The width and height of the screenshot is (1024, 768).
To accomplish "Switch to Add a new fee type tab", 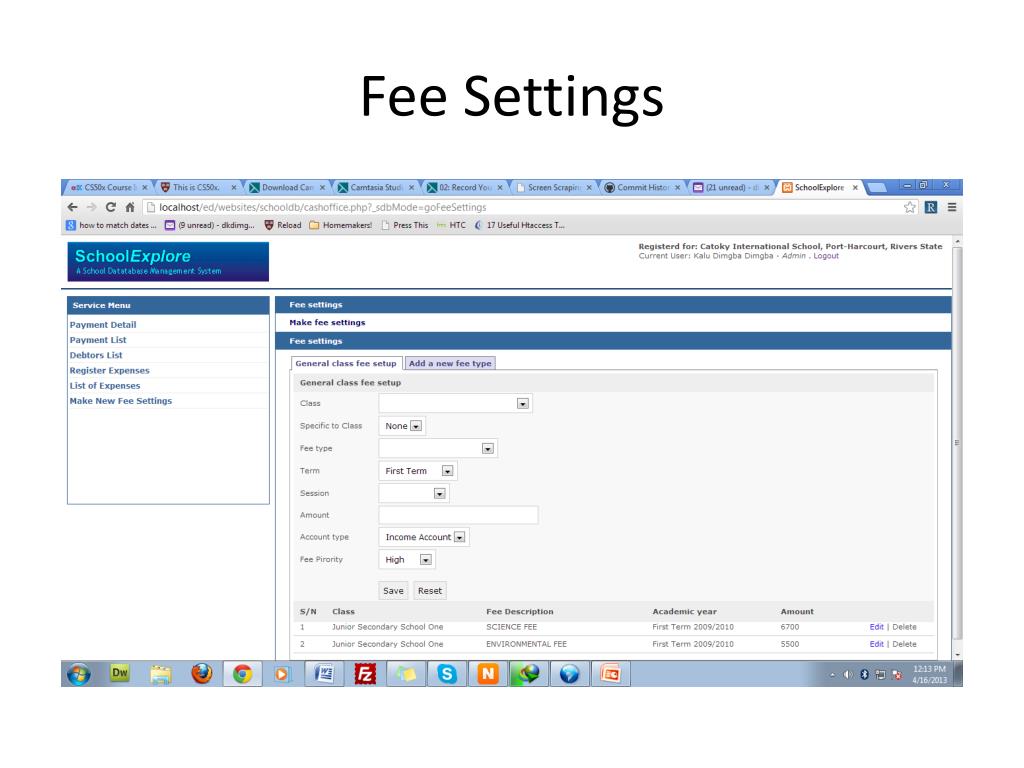I will click(450, 363).
